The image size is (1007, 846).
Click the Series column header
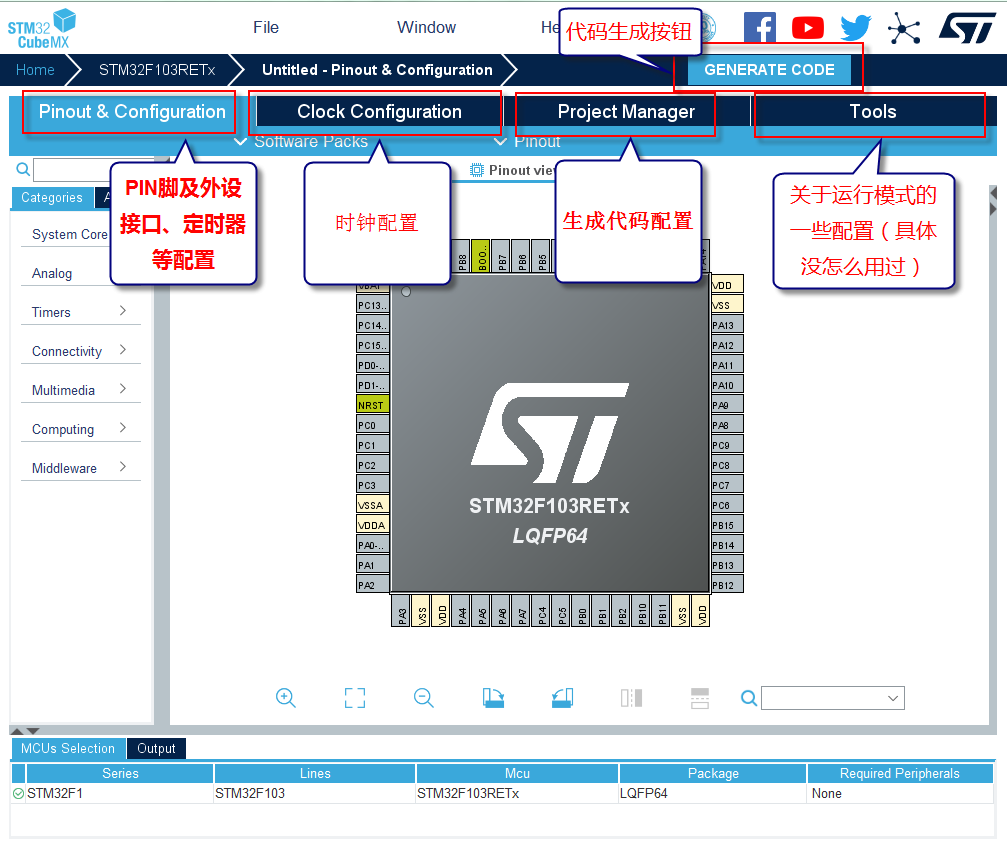click(x=120, y=773)
